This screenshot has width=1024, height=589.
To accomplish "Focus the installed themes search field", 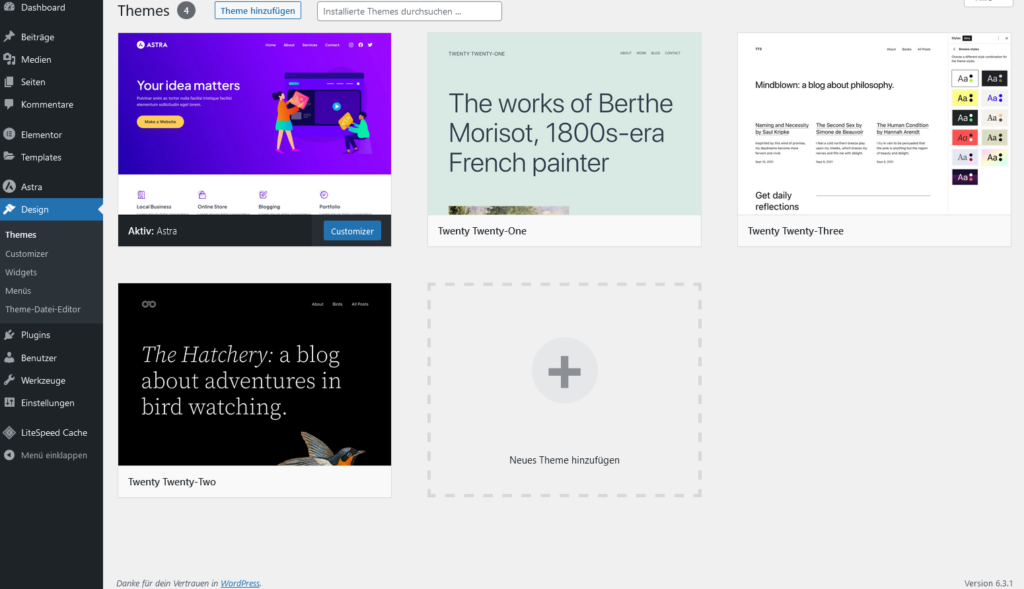I will (x=409, y=12).
